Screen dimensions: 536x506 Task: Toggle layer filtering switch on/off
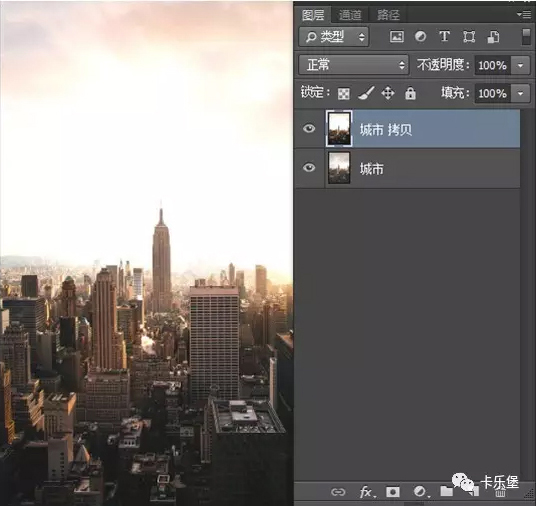(x=526, y=37)
